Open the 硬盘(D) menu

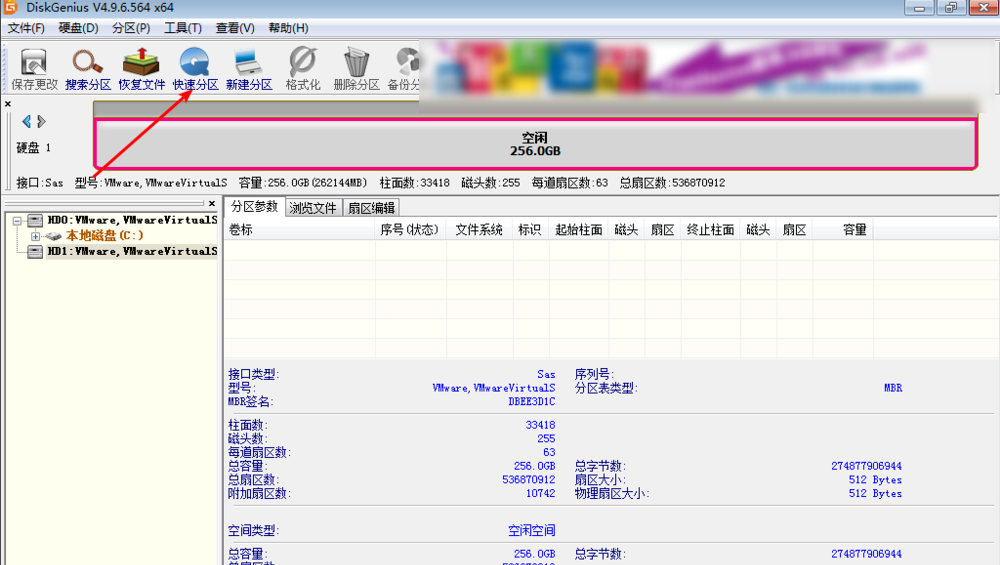pos(78,28)
